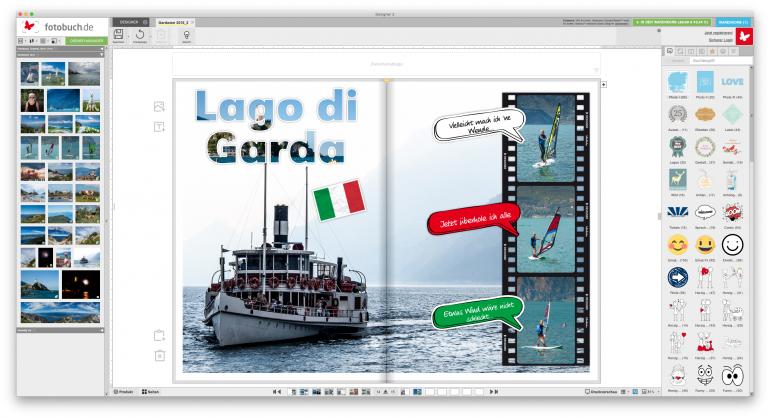The image size is (770, 418).
Task: Choose the gold label plate clipart
Action: [705, 114]
